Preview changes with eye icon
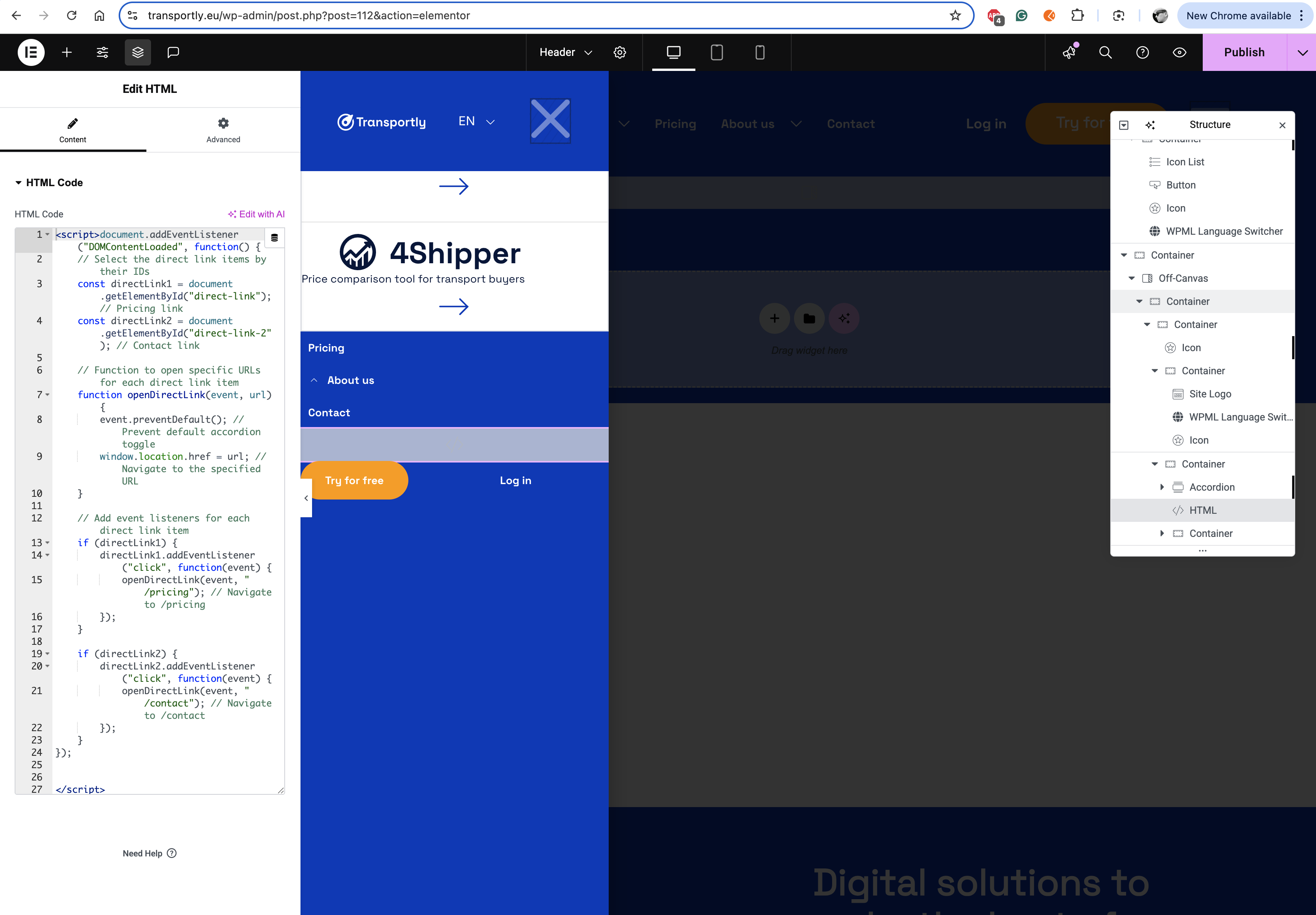 [1179, 52]
